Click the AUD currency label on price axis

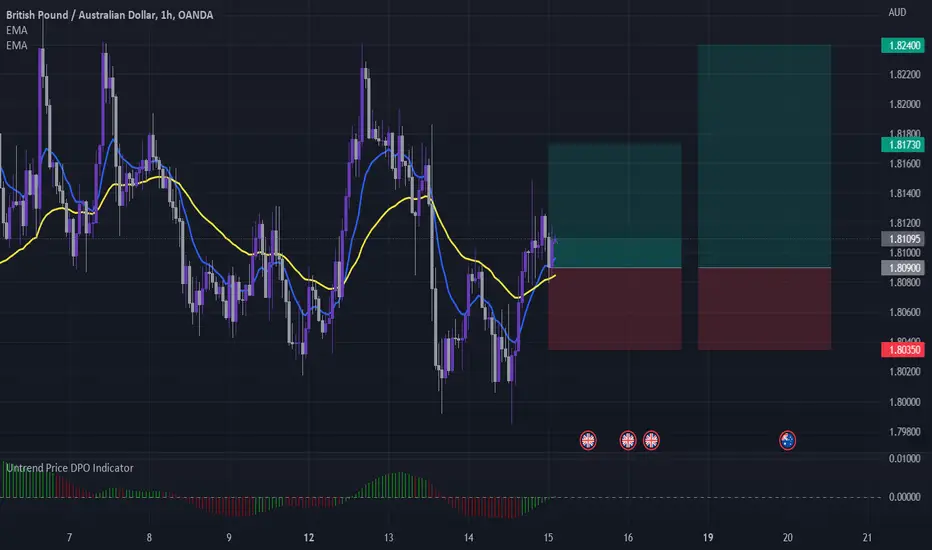[x=897, y=12]
